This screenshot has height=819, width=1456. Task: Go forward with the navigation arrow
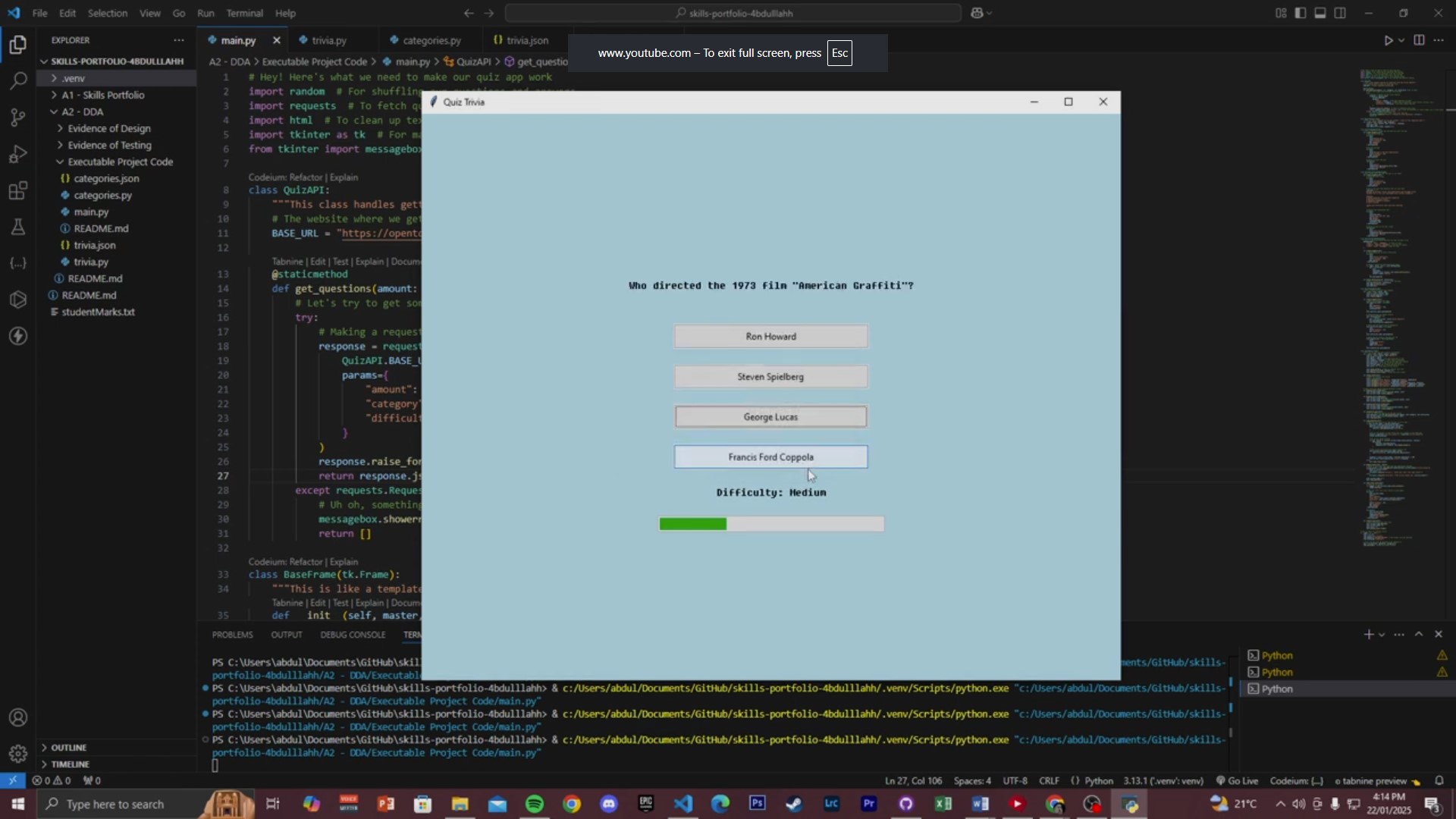tap(489, 13)
